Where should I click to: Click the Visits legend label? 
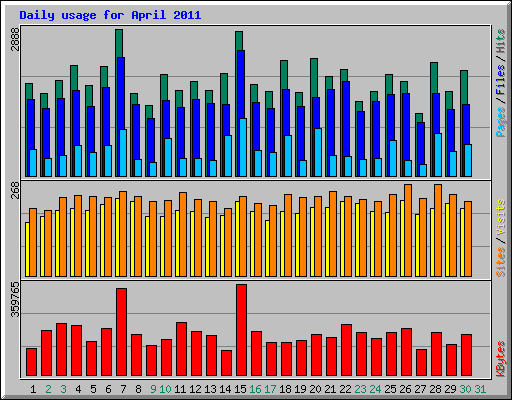point(501,217)
